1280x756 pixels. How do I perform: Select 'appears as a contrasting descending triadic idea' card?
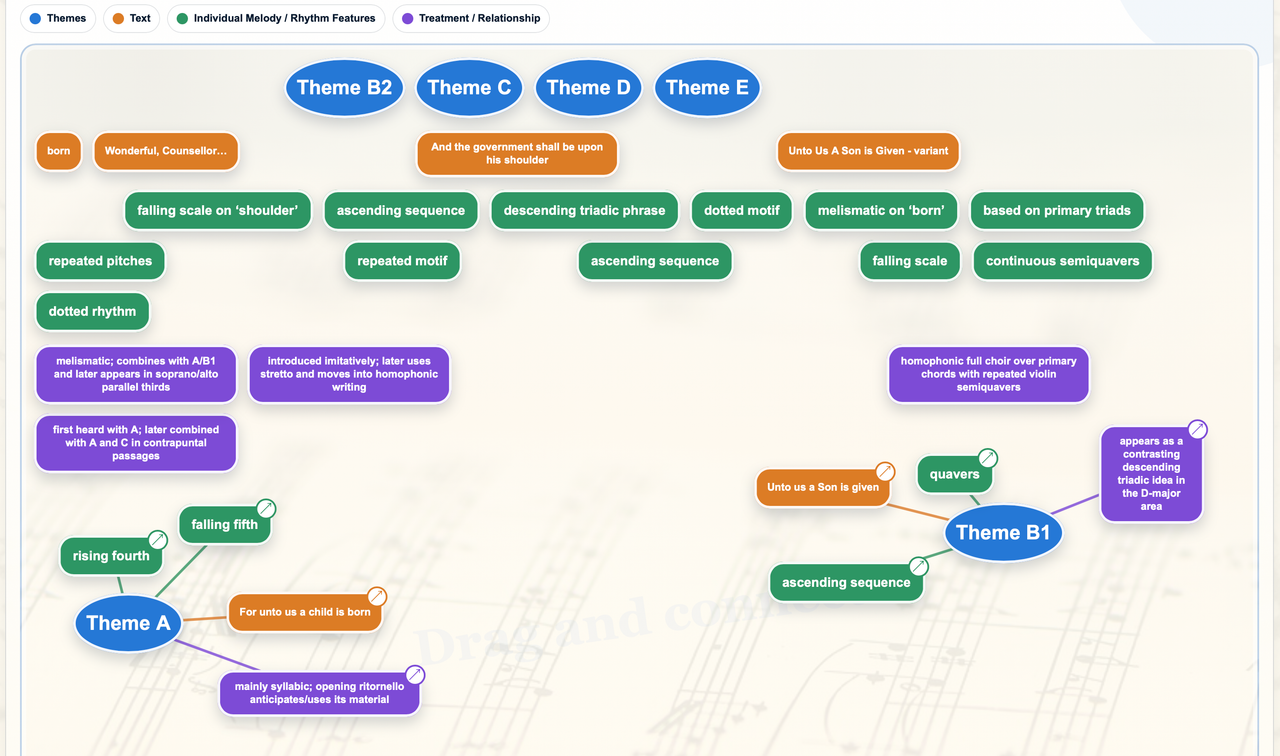pyautogui.click(x=1151, y=474)
